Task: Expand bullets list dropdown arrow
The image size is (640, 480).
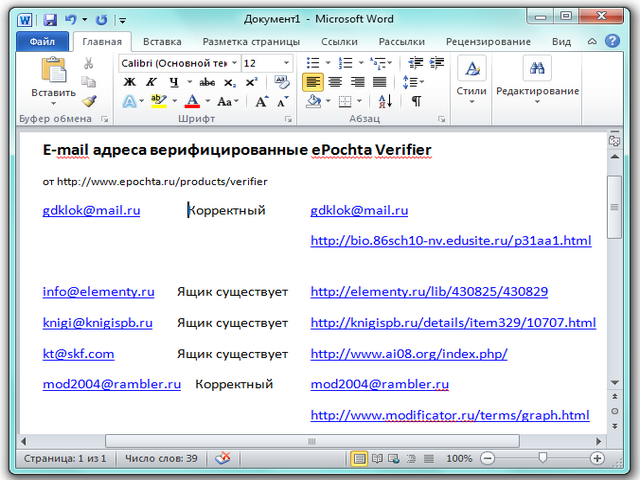Action: [x=328, y=63]
